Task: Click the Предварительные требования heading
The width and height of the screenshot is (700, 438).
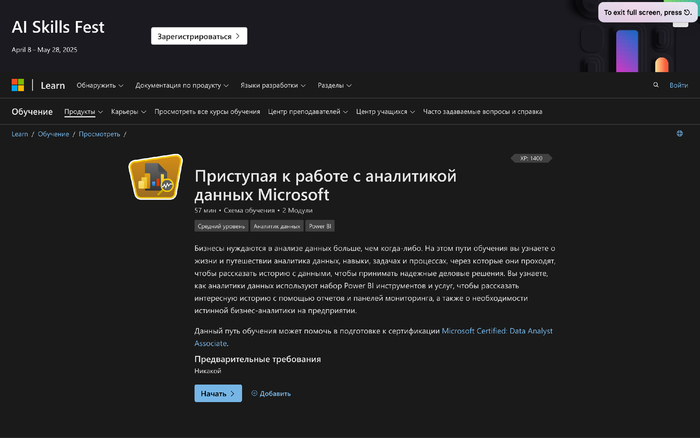Action: coord(258,359)
